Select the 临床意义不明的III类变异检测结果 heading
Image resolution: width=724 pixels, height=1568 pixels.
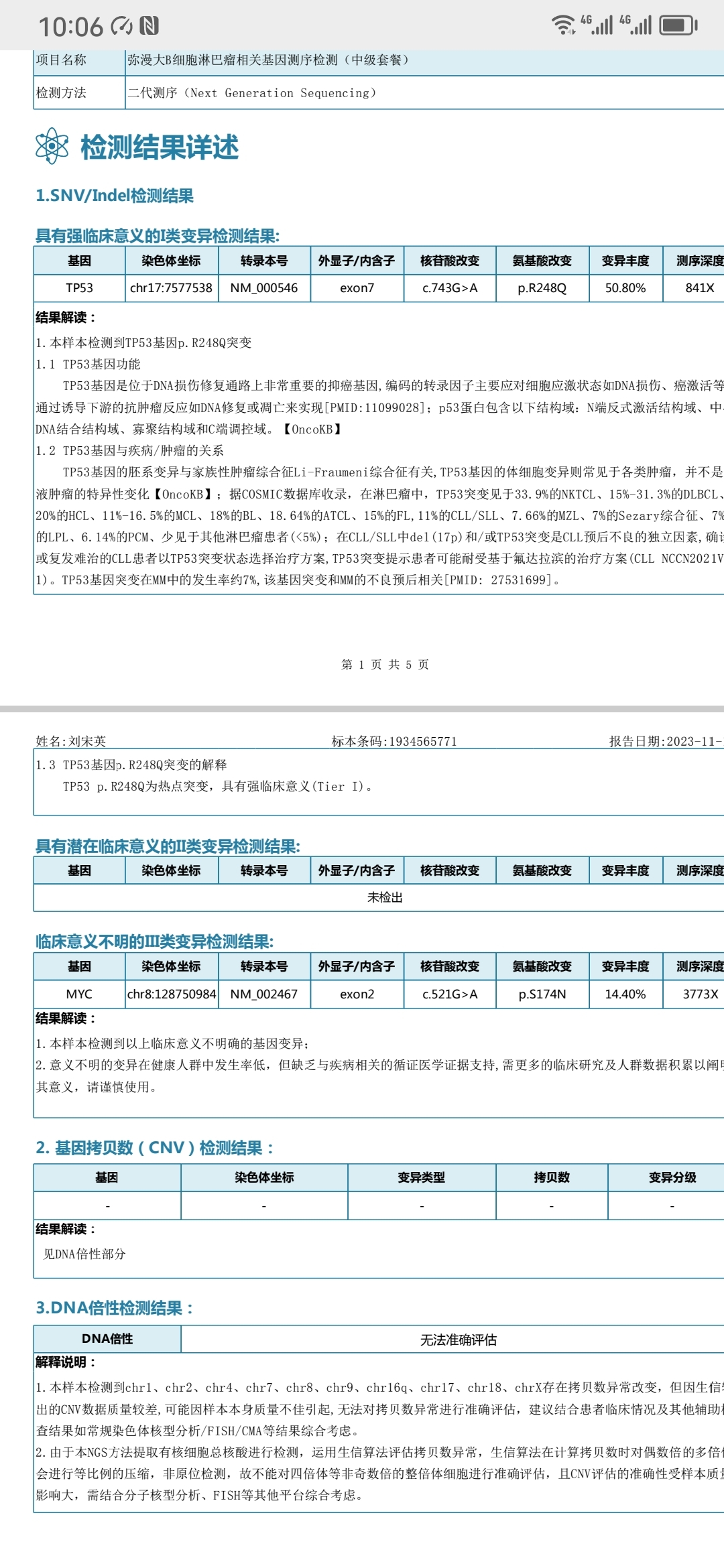154,941
